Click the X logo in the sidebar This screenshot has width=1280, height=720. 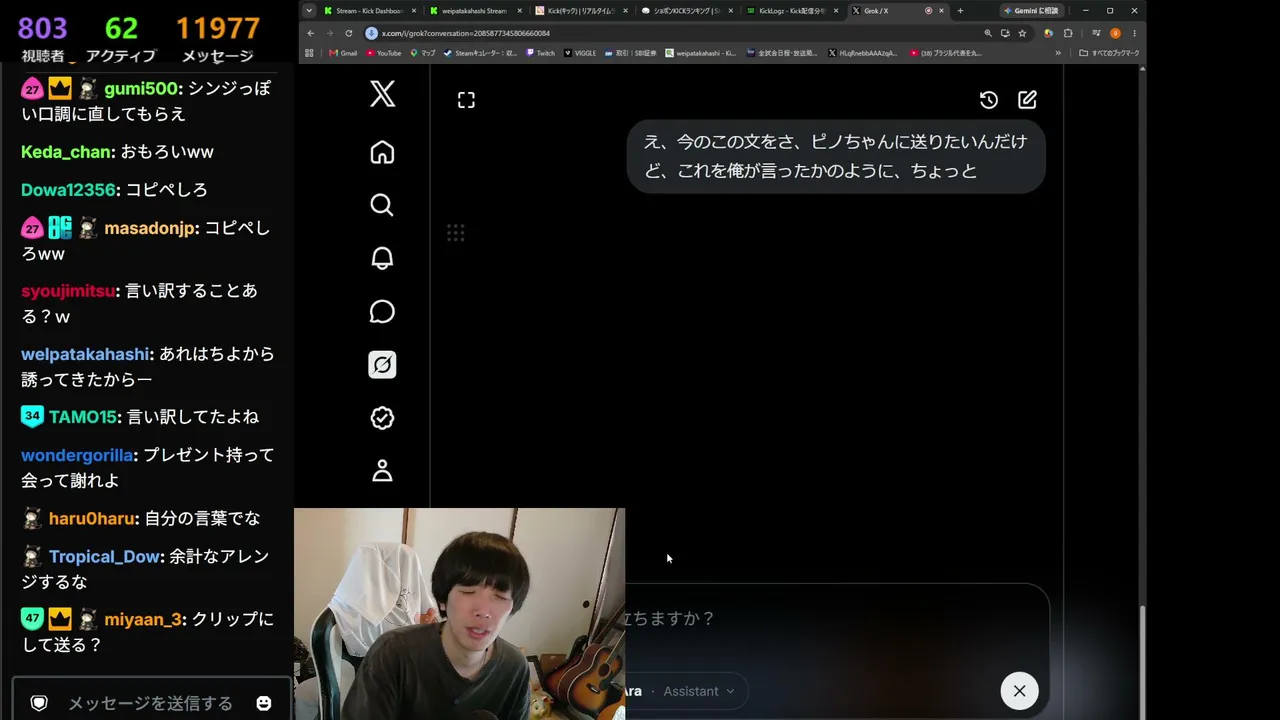tap(382, 94)
